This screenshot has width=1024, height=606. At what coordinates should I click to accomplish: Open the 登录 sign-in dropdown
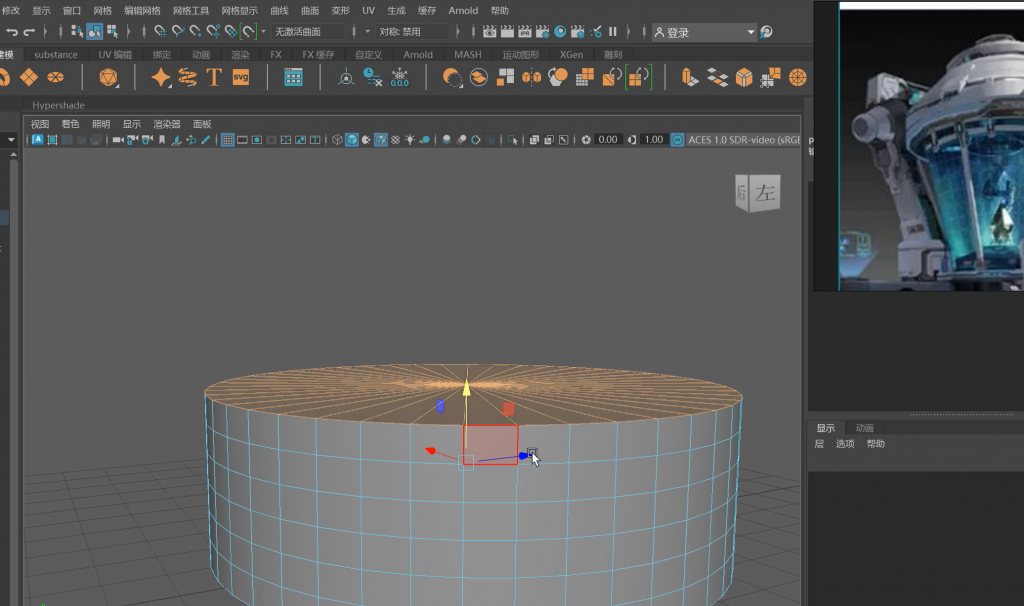pyautogui.click(x=704, y=32)
